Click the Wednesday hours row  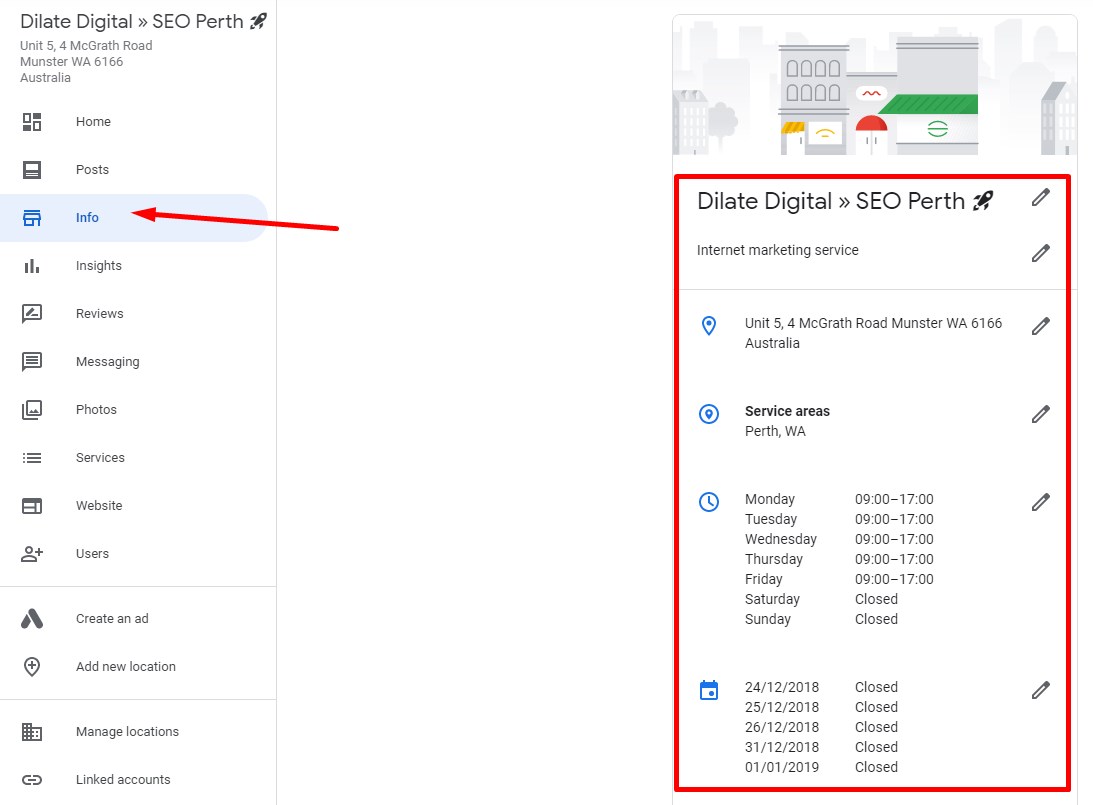839,539
